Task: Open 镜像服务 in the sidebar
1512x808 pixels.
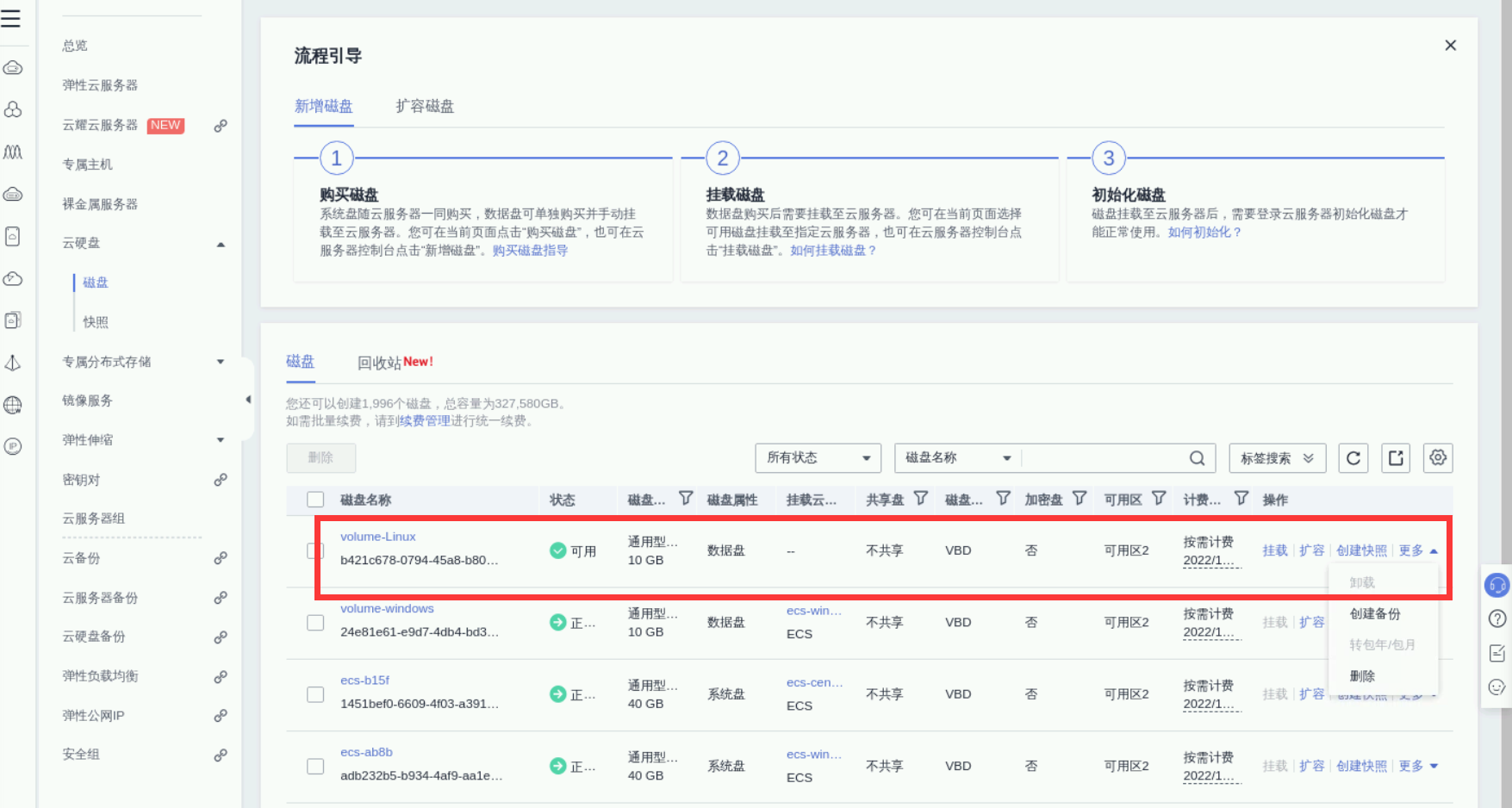Action: pos(87,401)
